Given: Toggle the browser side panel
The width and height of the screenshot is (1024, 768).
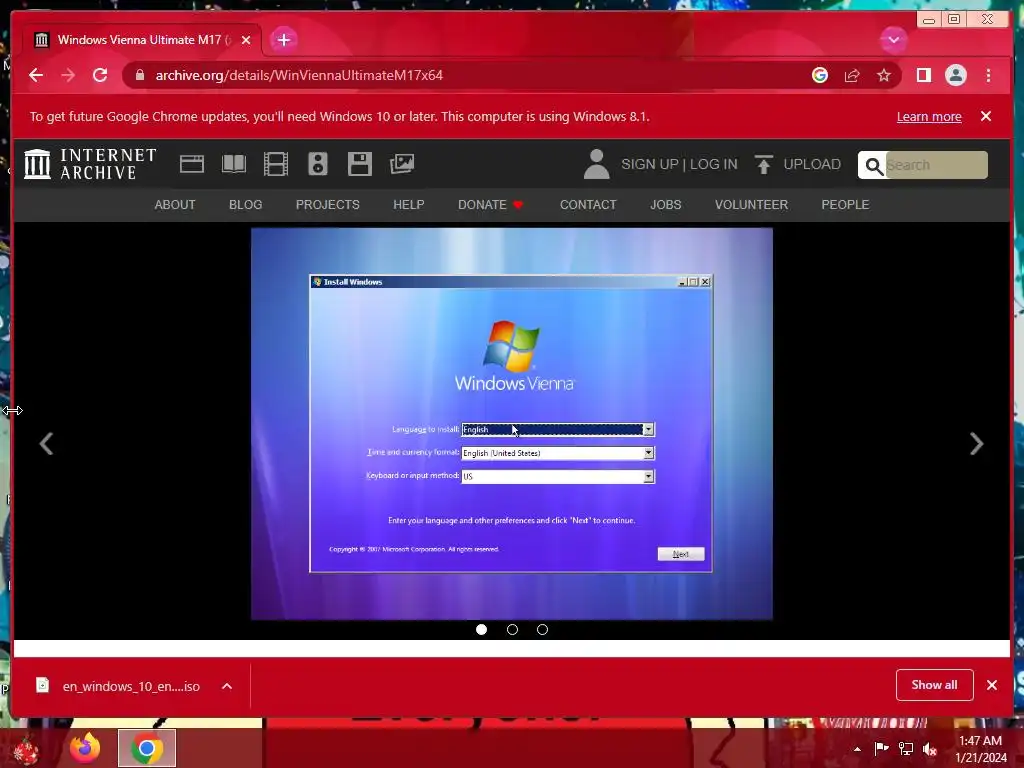Looking at the screenshot, I should [x=923, y=75].
